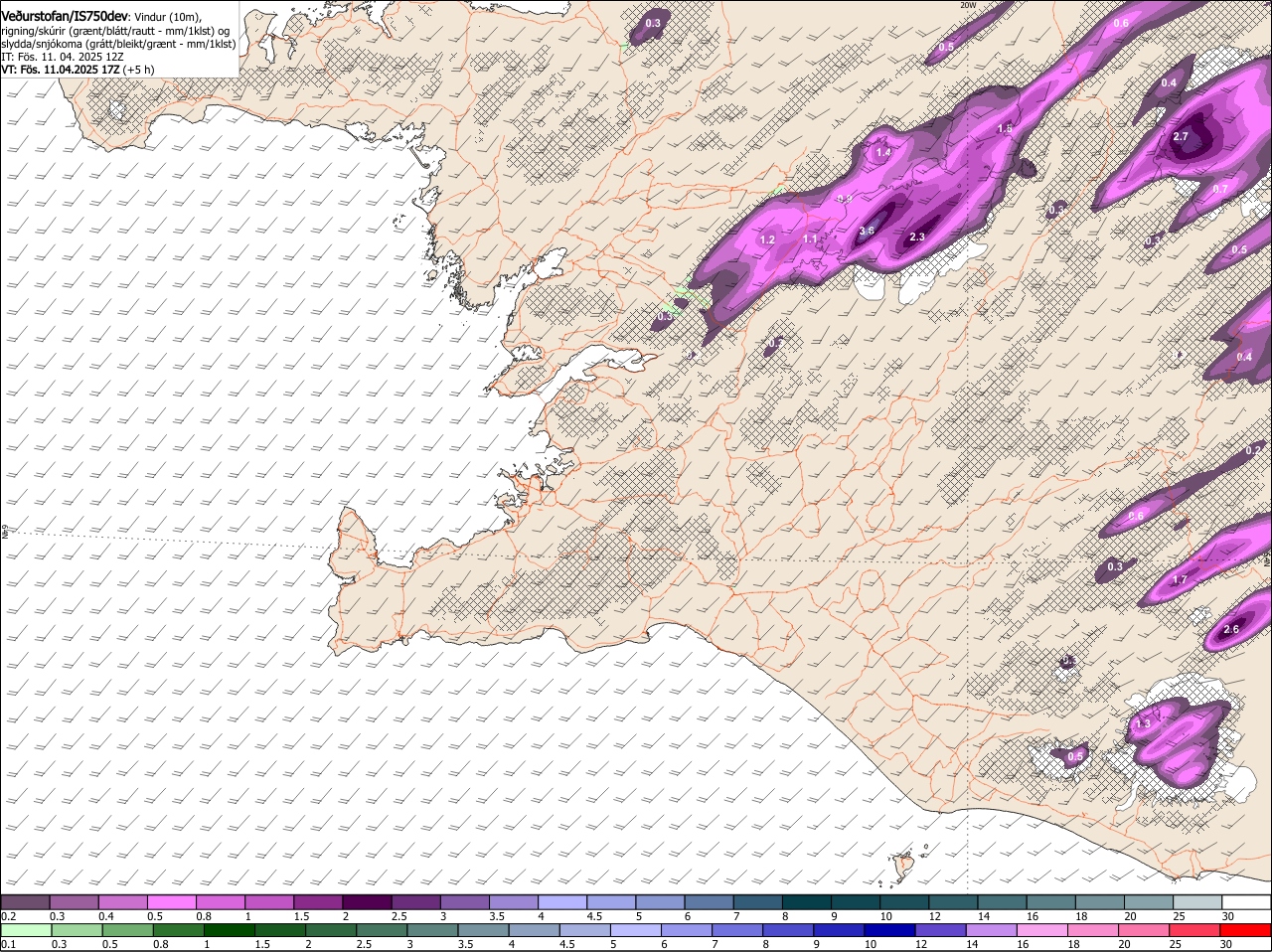Select light gray snow swatch between 25 and 30
Screen dimensions: 1272x952
tap(1198, 901)
